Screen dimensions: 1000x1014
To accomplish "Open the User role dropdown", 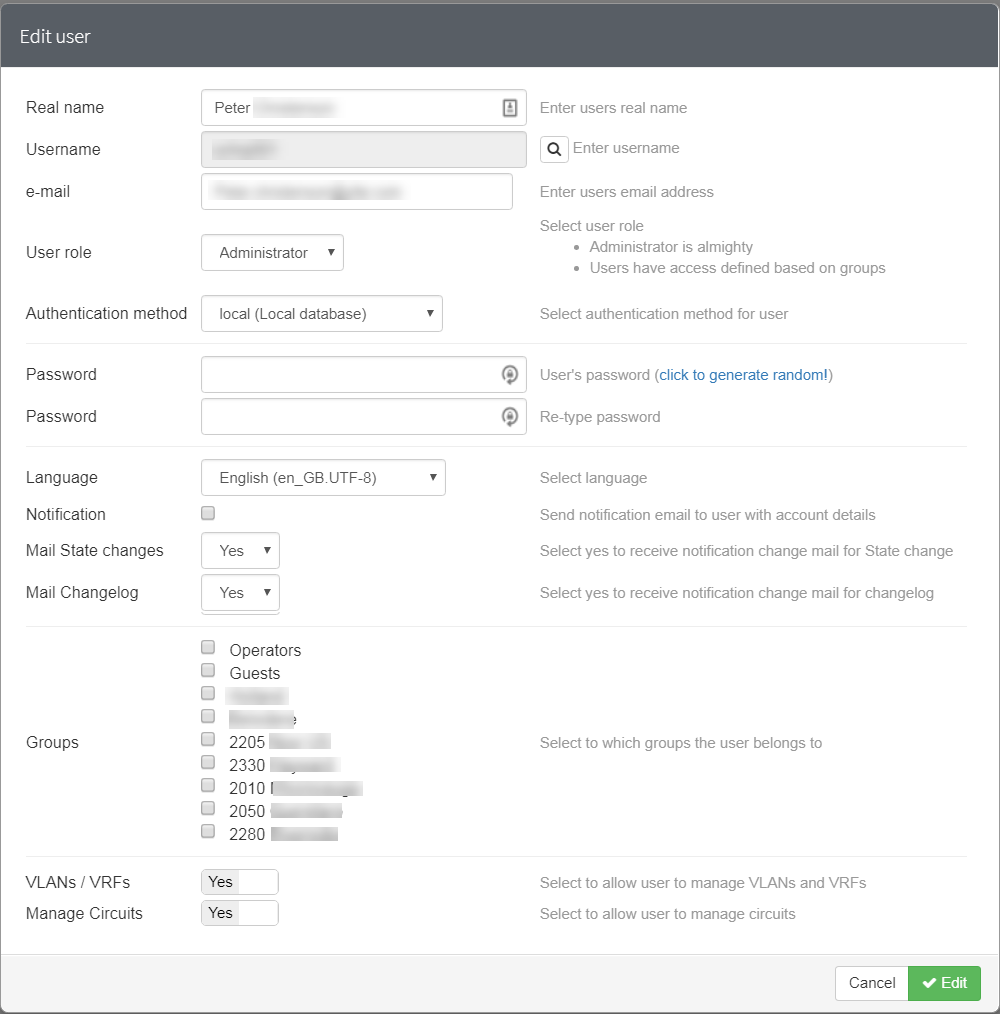I will (270, 252).
